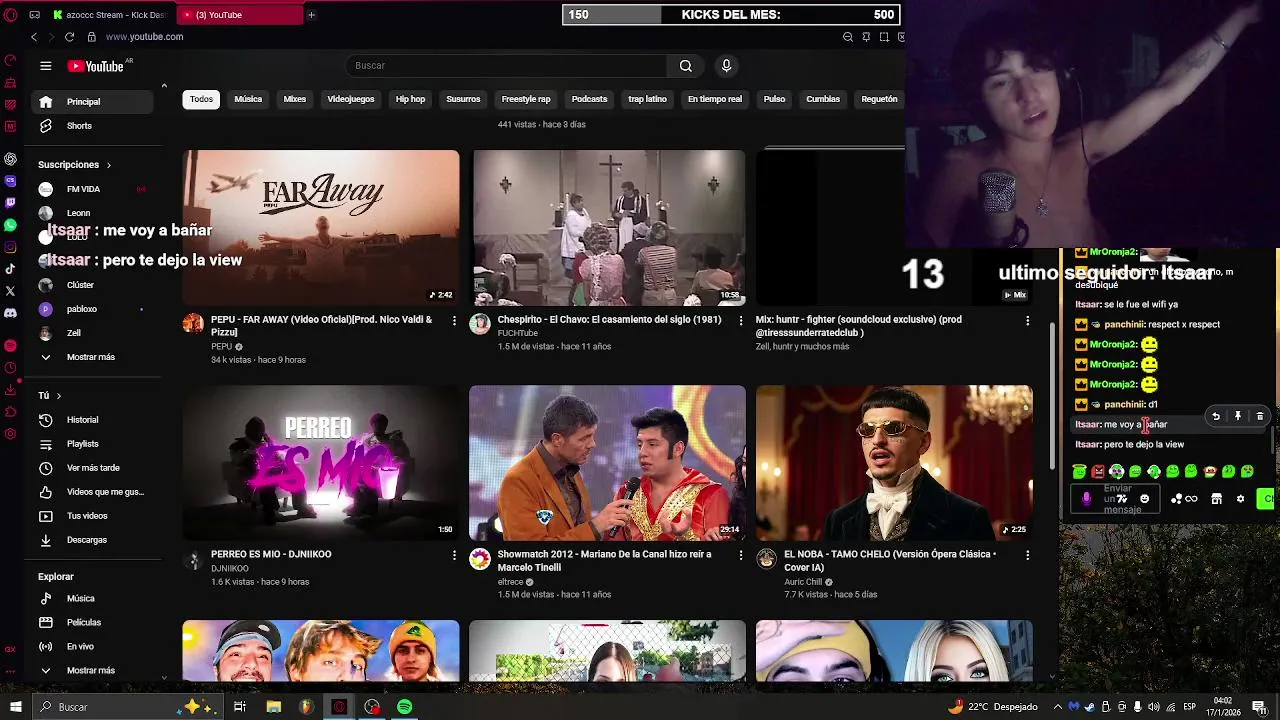Start voice search with the microphone icon
This screenshot has height=720, width=1280.
coord(726,66)
